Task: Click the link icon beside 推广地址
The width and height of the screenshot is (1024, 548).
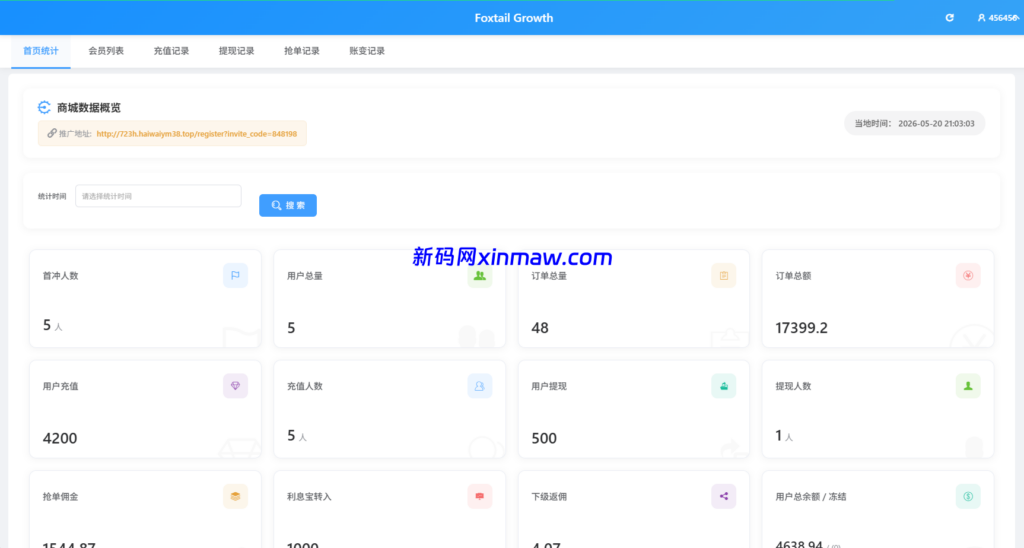Action: 52,133
